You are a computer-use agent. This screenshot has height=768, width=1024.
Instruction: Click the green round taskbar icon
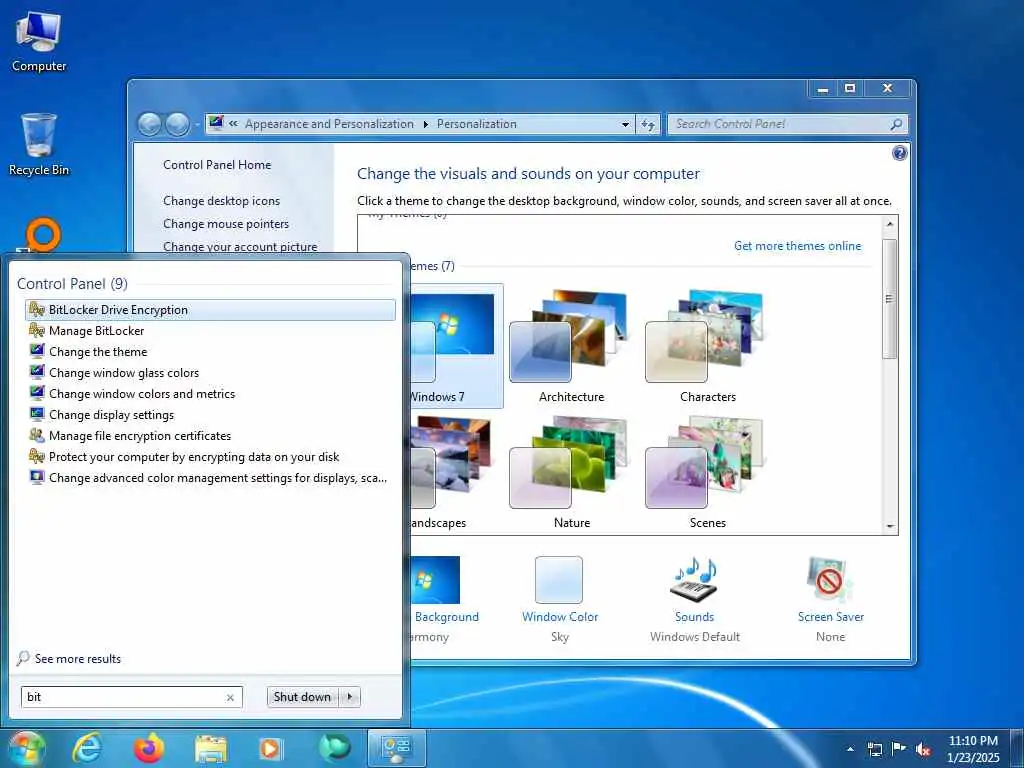(x=334, y=748)
